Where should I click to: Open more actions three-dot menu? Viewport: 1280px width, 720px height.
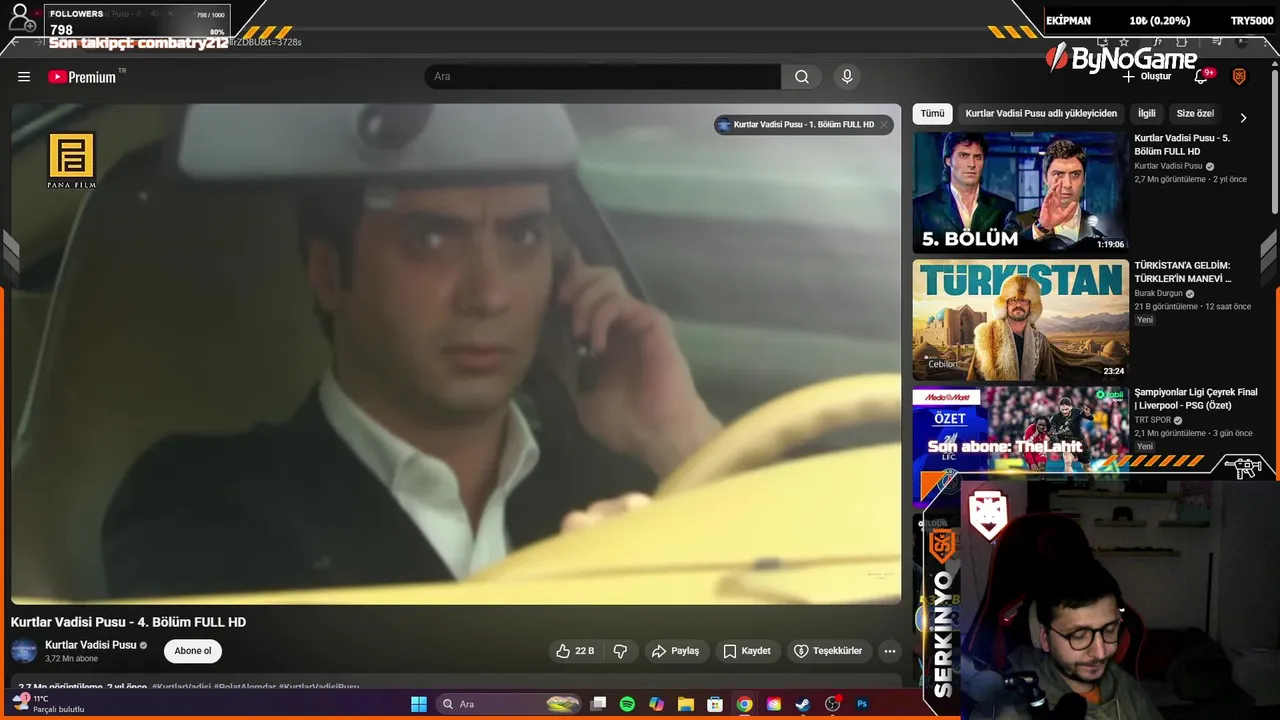pos(889,651)
